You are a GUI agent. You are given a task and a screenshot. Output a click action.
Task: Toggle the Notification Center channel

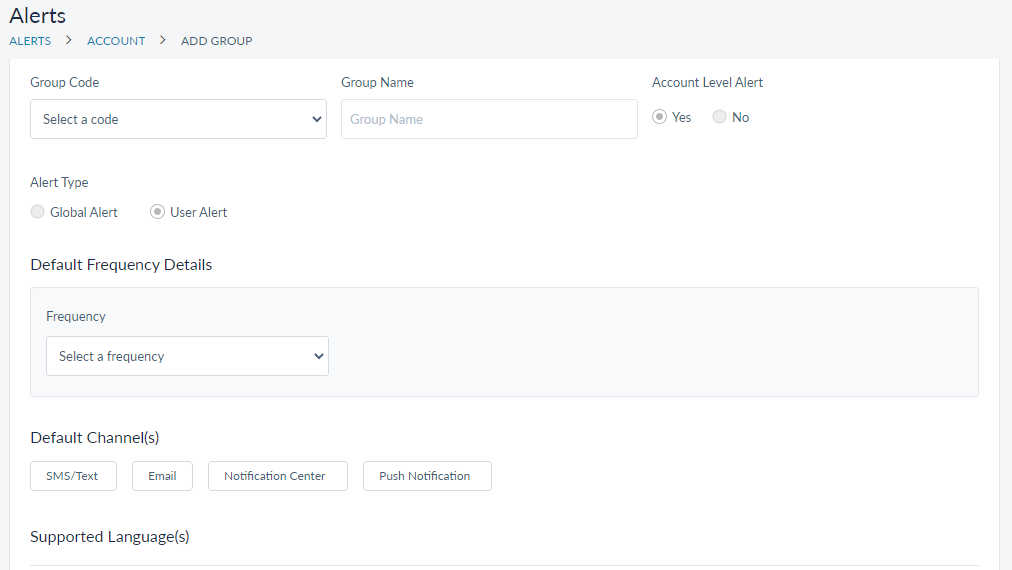pos(277,476)
